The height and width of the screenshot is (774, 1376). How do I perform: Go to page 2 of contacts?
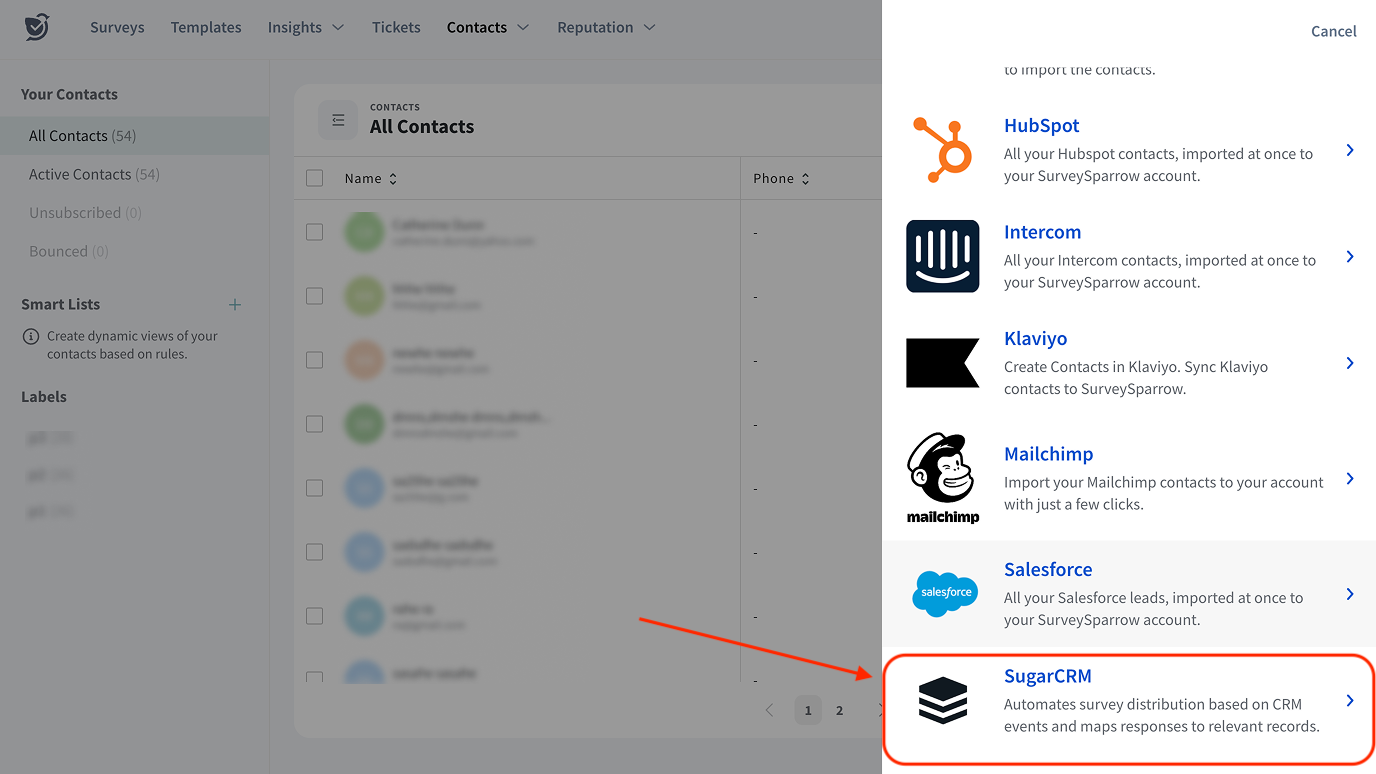[x=839, y=710]
